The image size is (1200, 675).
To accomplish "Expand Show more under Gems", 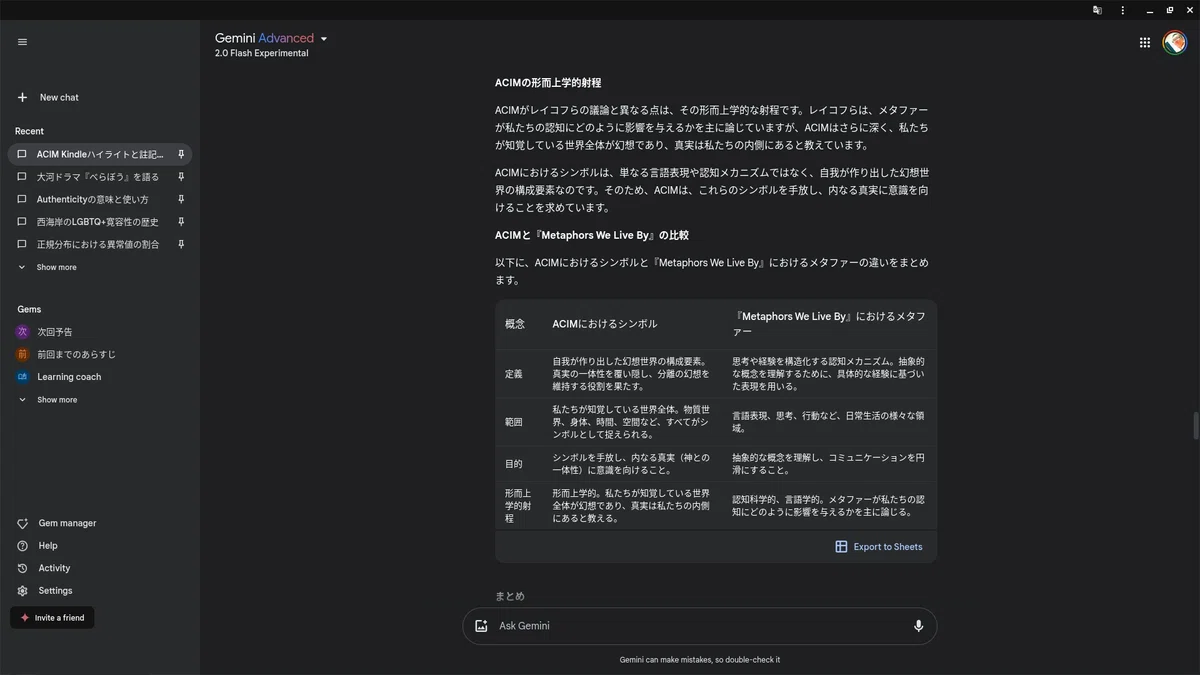I will 56,400.
